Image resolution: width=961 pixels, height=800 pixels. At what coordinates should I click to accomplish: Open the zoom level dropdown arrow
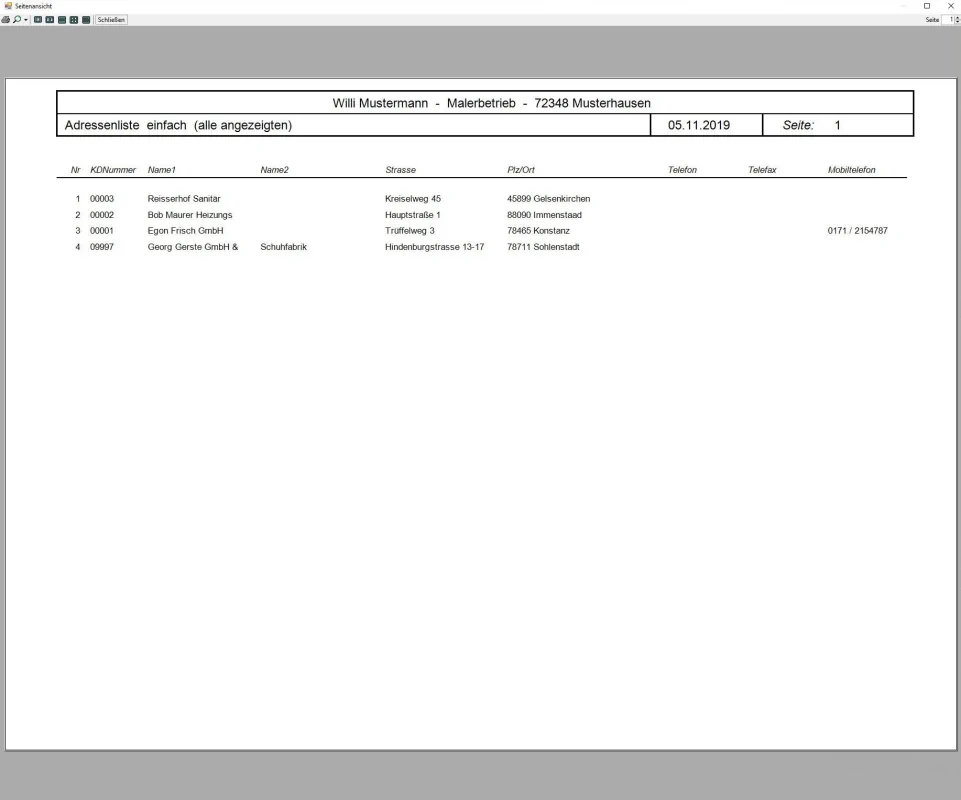26,20
